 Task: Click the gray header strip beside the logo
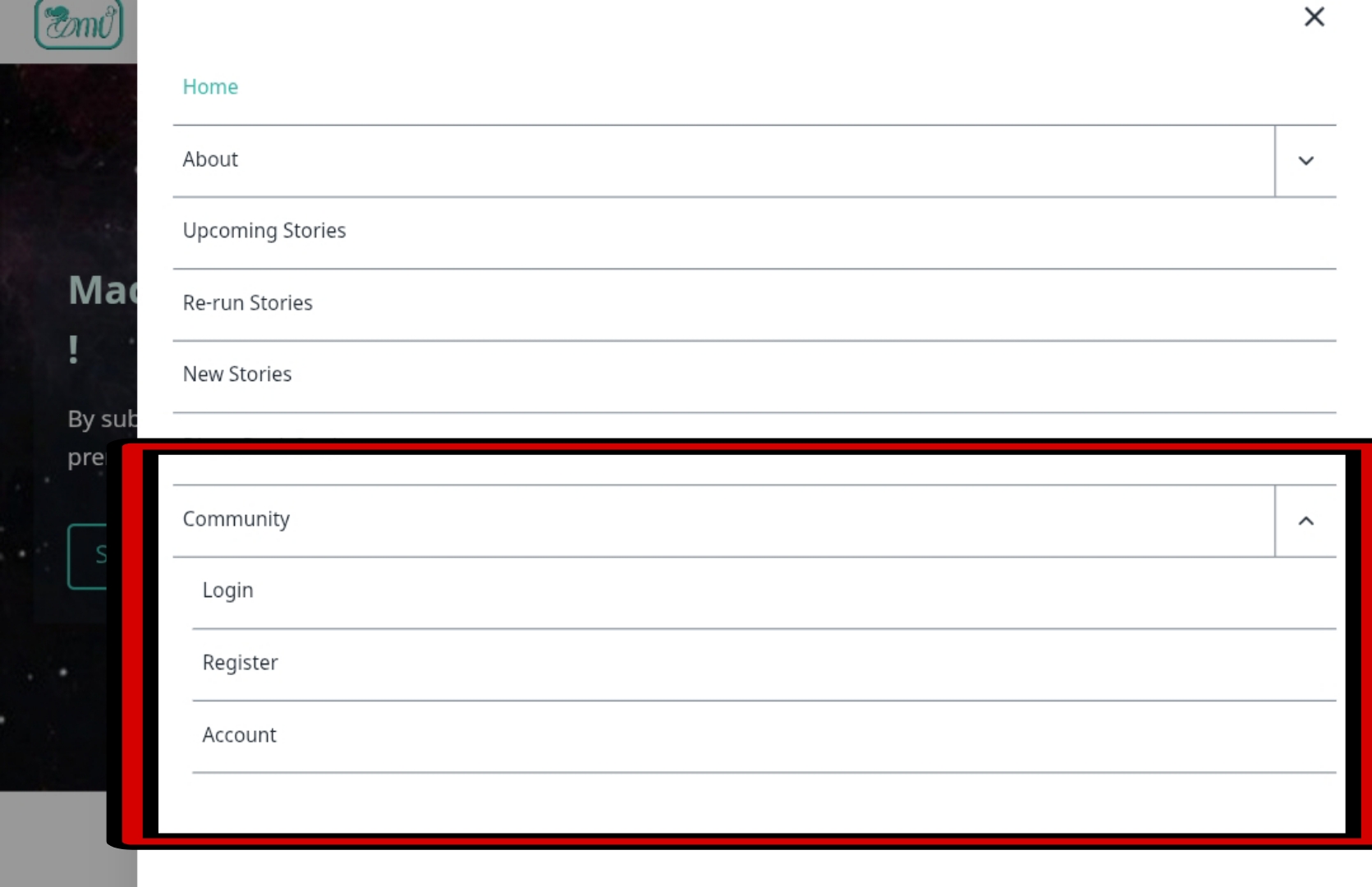16,31
